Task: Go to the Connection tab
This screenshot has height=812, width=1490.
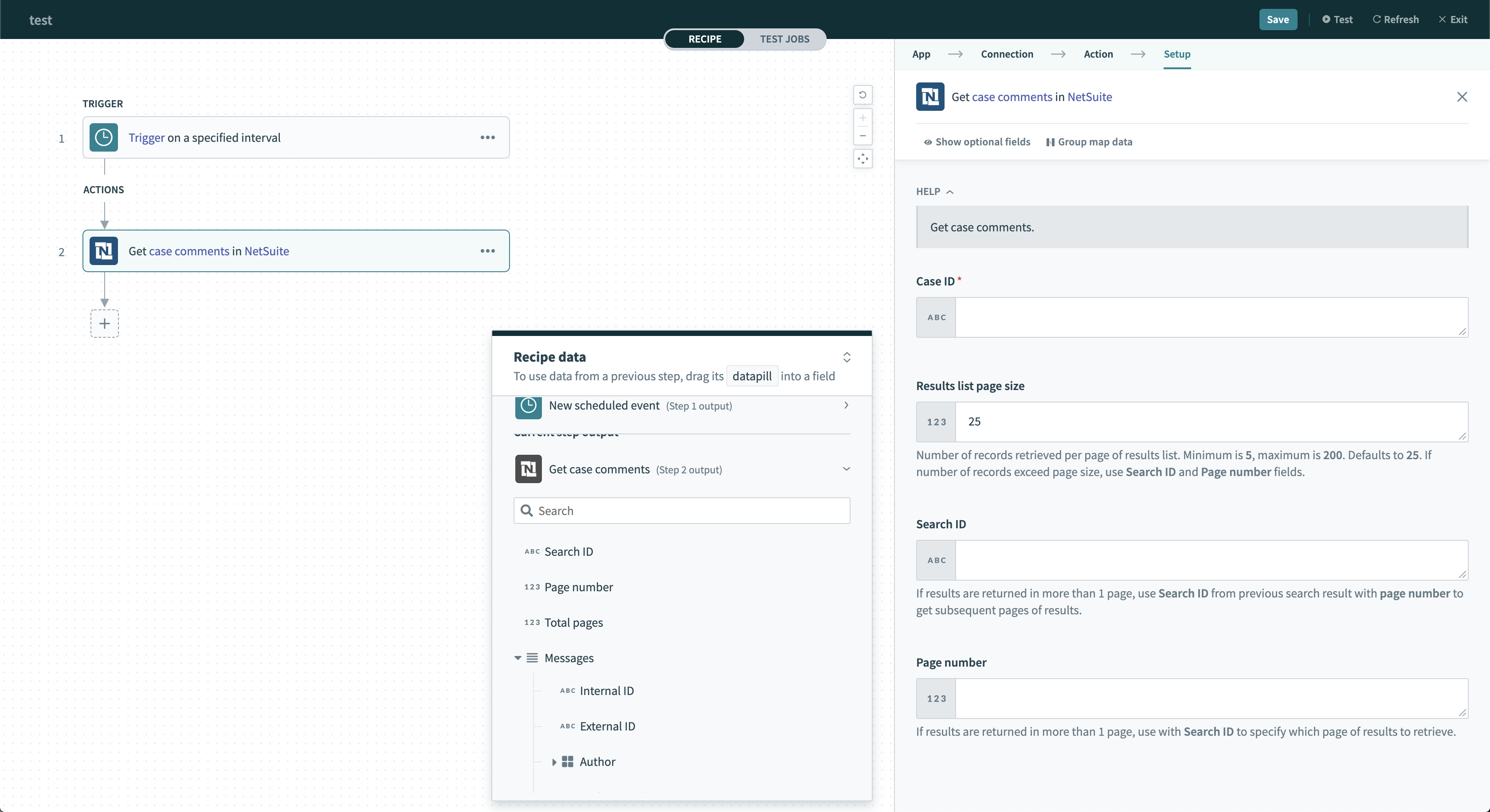Action: 1007,55
